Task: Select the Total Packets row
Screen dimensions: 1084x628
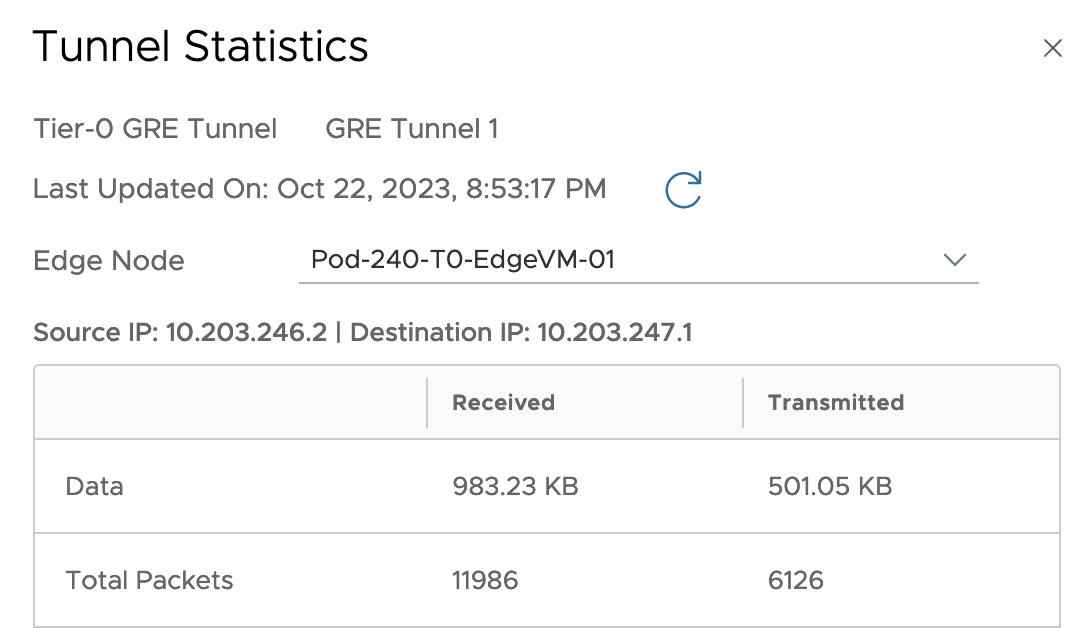Action: (150, 580)
